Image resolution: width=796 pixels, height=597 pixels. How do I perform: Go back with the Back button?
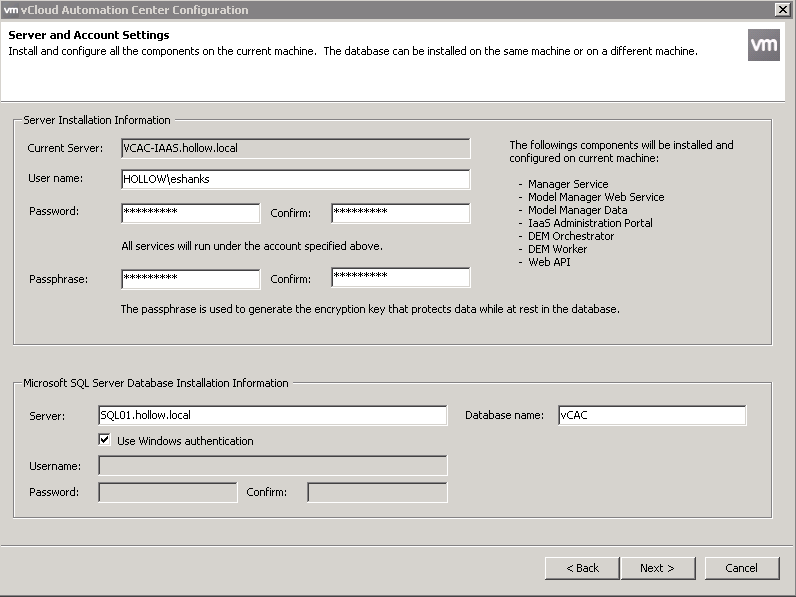tap(582, 568)
